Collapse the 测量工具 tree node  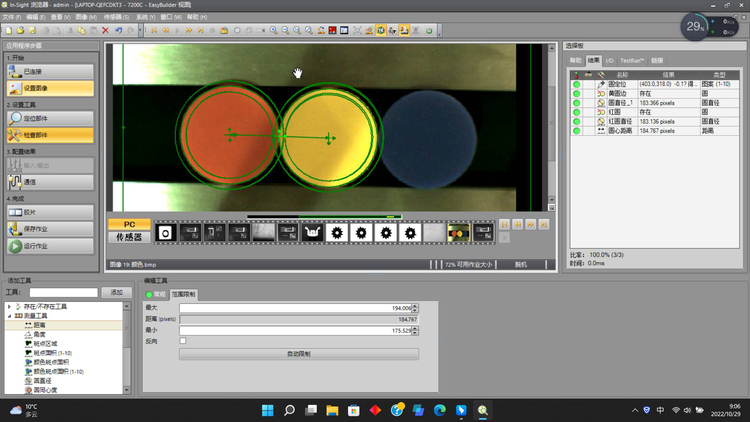9,315
